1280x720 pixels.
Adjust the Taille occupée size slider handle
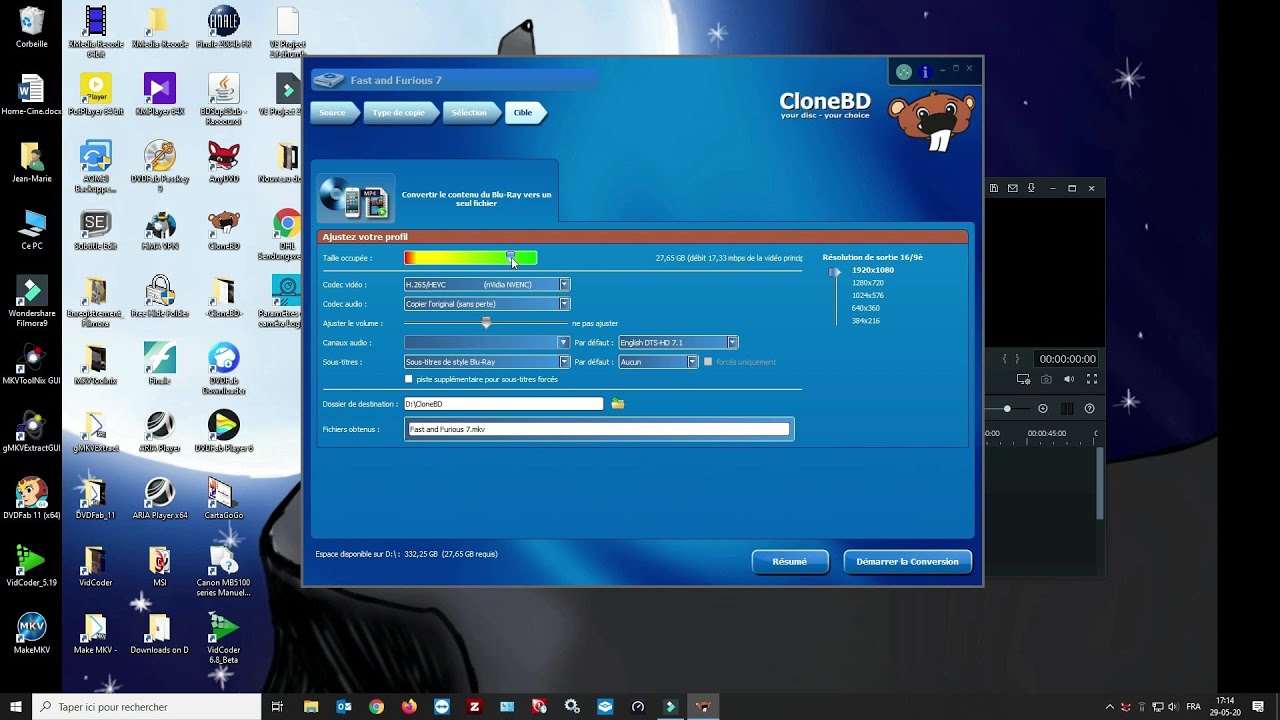[x=511, y=258]
